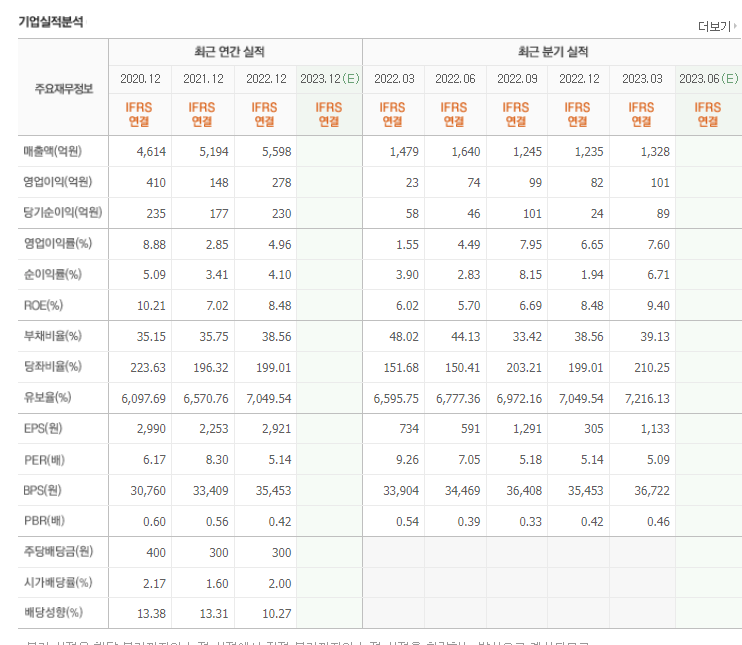Select the 순이익률(%) row label

pos(53,274)
